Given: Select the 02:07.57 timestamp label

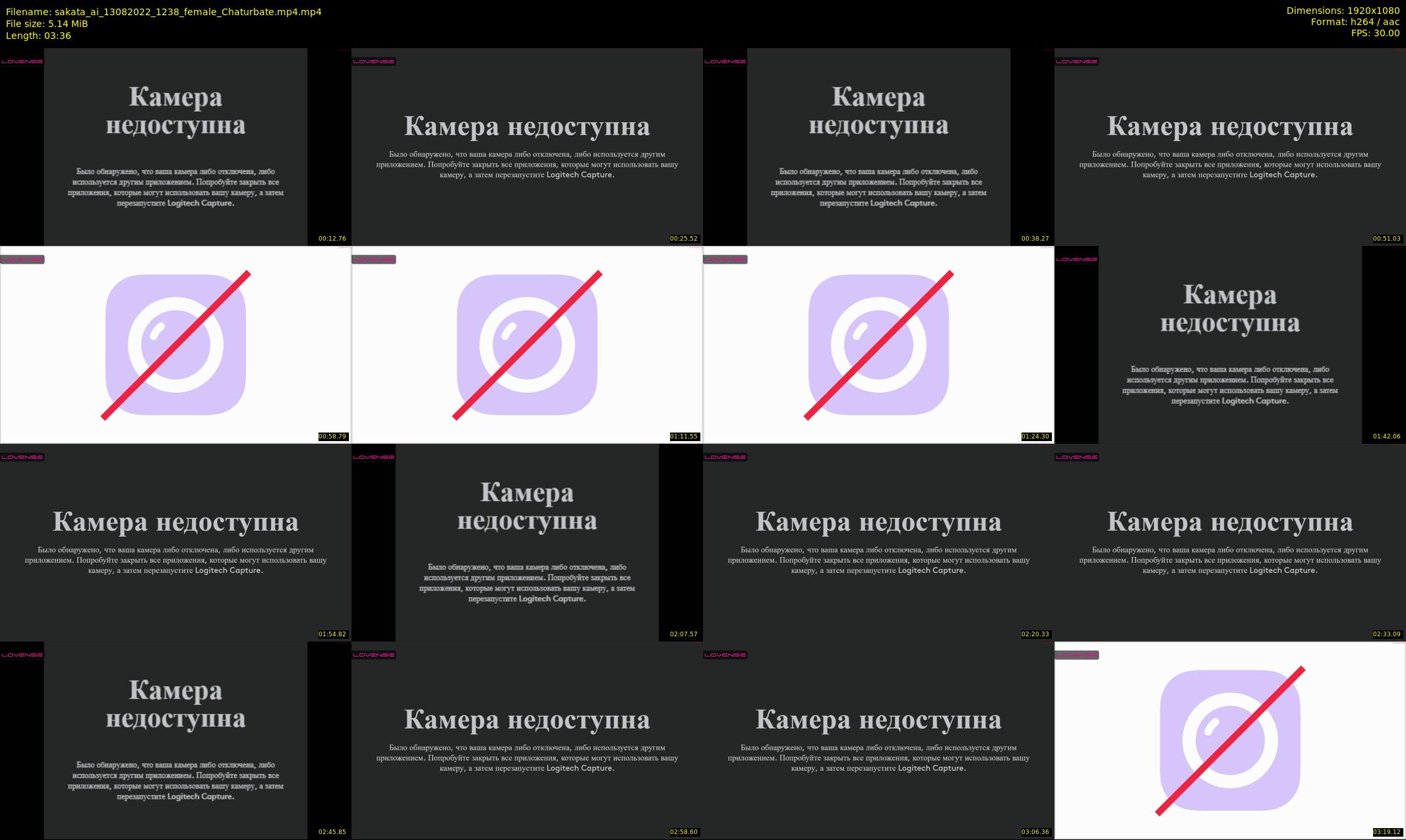Looking at the screenshot, I should [683, 634].
